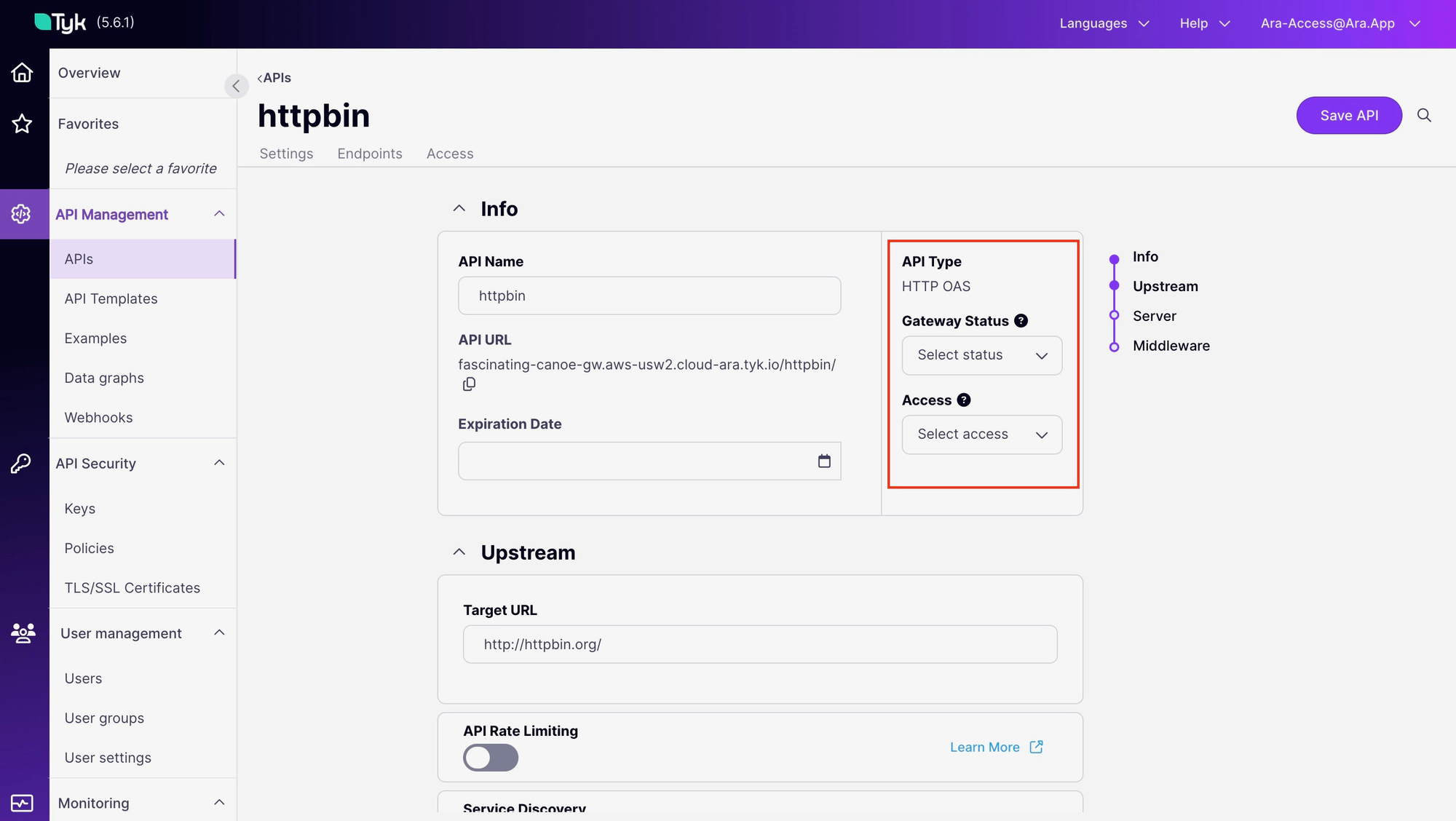
Task: Collapse the Info section
Action: point(460,208)
